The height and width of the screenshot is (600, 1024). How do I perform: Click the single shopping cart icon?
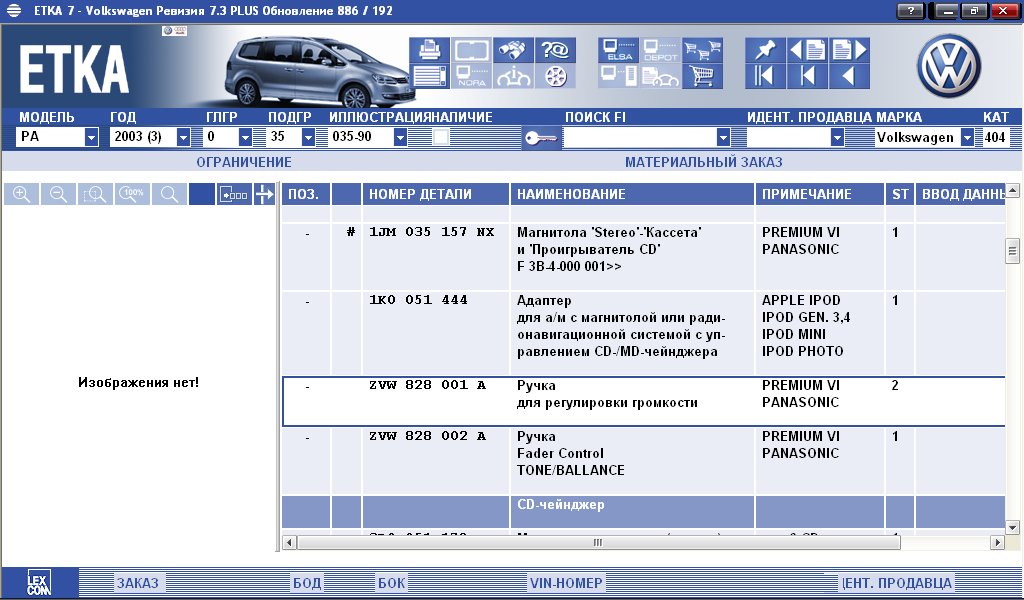click(x=702, y=76)
